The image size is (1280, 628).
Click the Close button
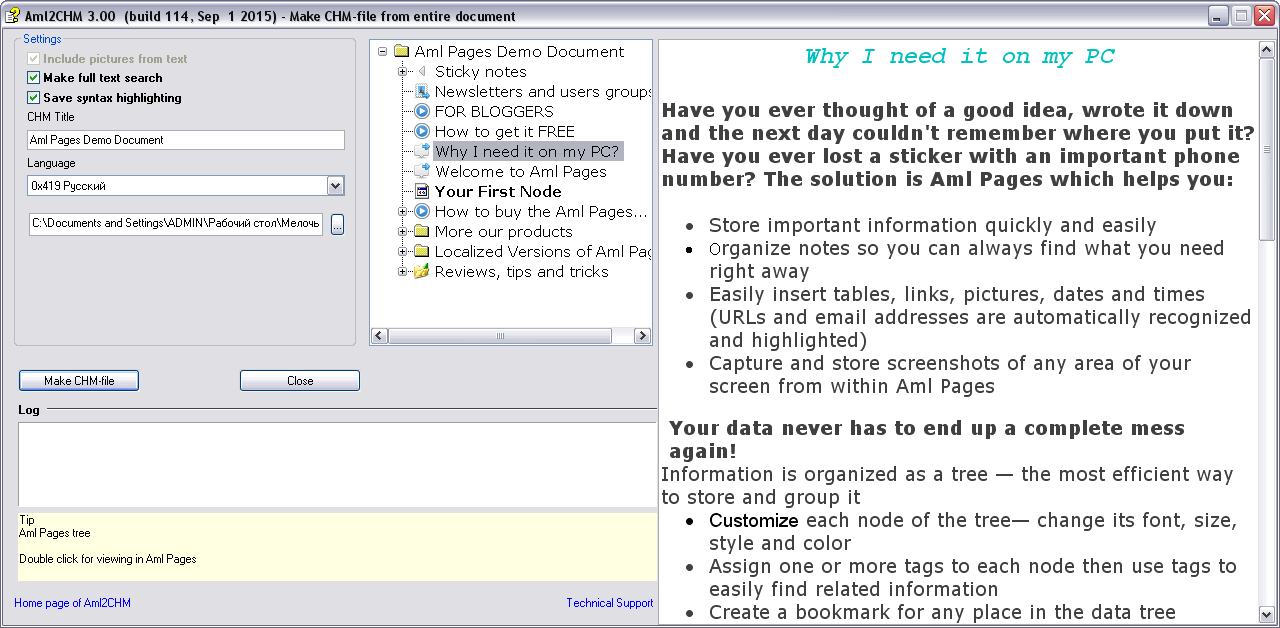pyautogui.click(x=300, y=381)
